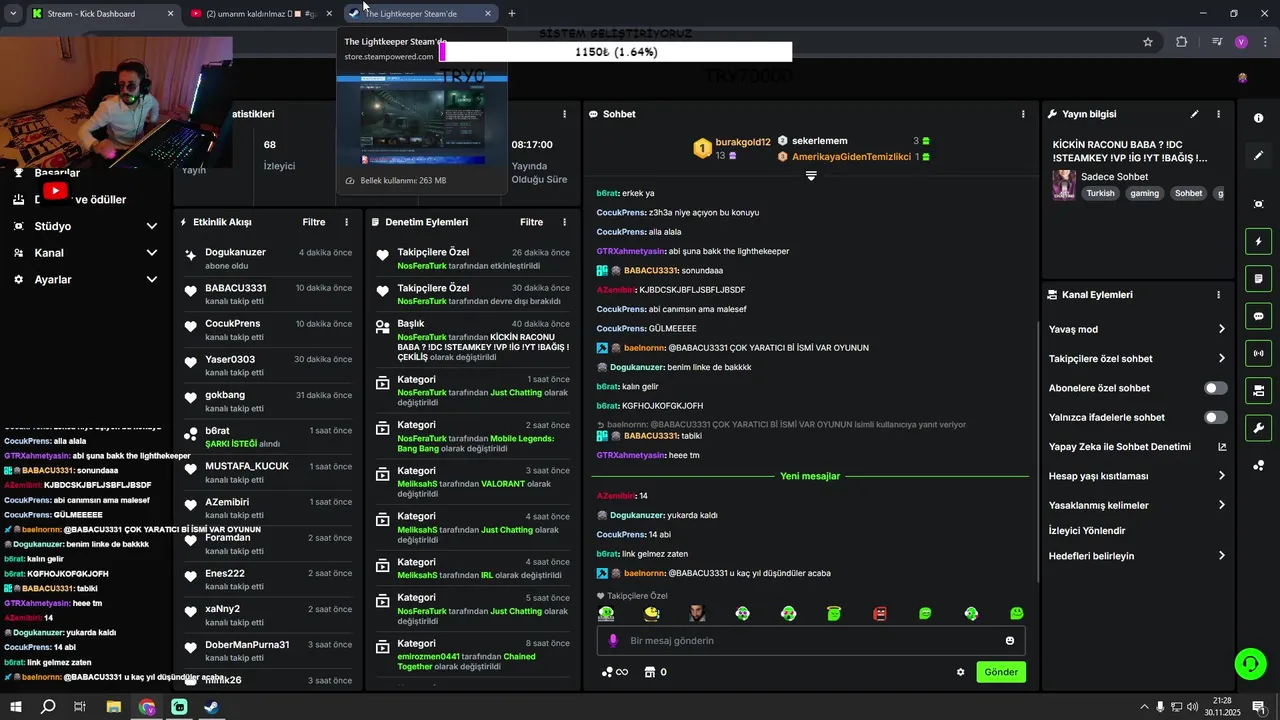Toggle Abonelere özel sohbet switch
The height and width of the screenshot is (720, 1280).
coord(1215,388)
